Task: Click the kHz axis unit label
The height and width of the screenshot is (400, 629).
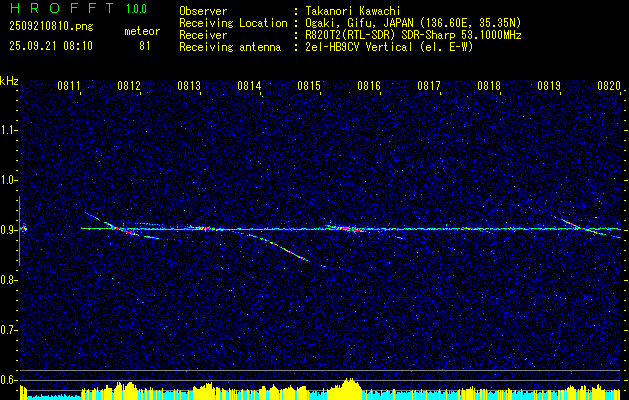Action: point(9,81)
